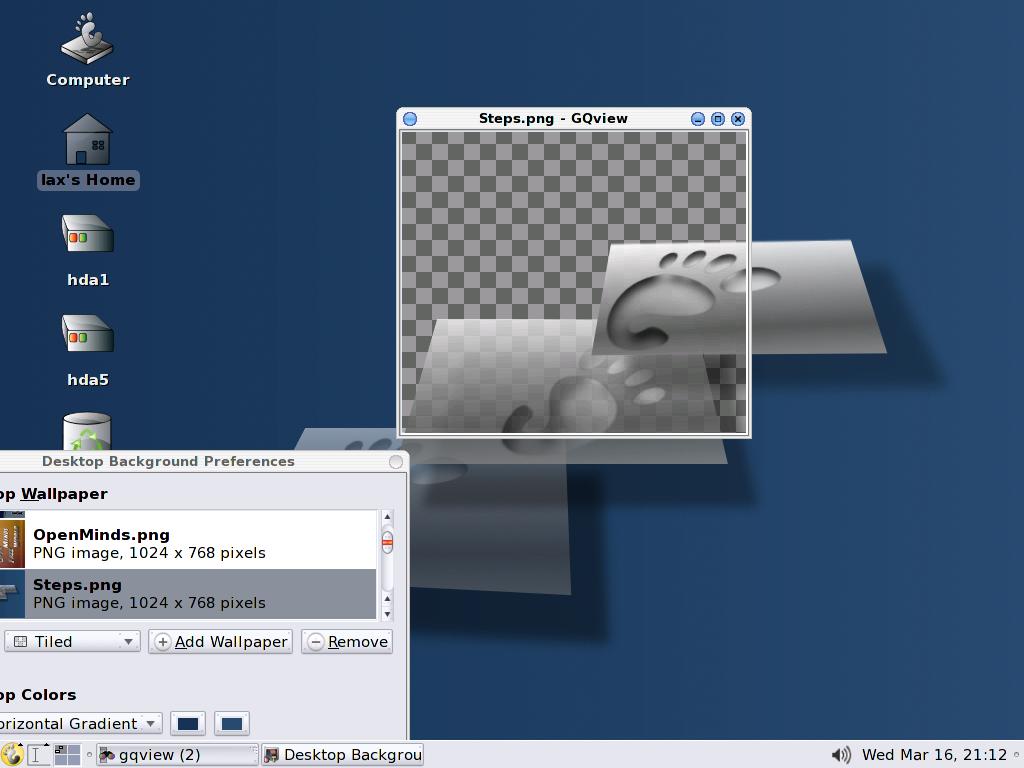Open lax's Home folder icon
The height and width of the screenshot is (768, 1024).
coord(88,139)
